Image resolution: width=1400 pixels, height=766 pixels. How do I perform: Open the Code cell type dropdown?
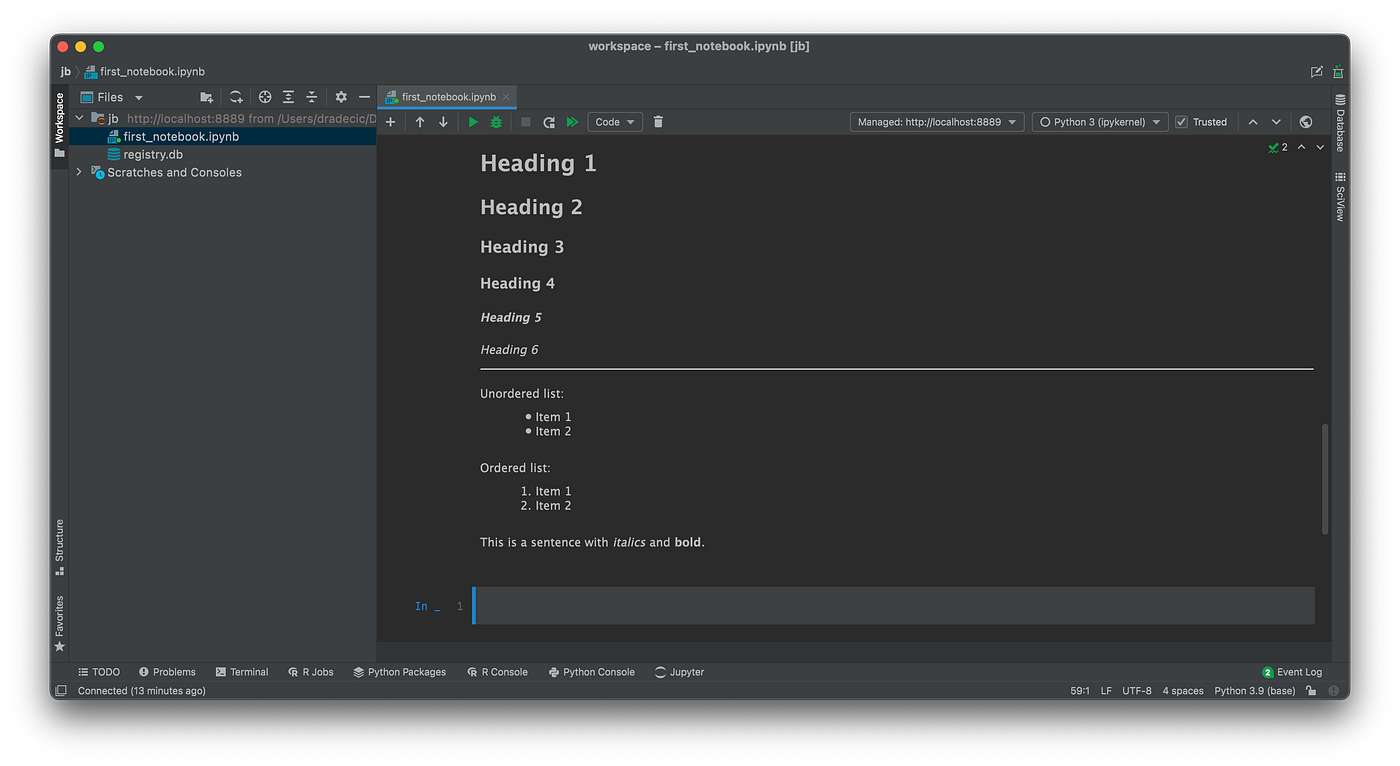click(x=614, y=121)
